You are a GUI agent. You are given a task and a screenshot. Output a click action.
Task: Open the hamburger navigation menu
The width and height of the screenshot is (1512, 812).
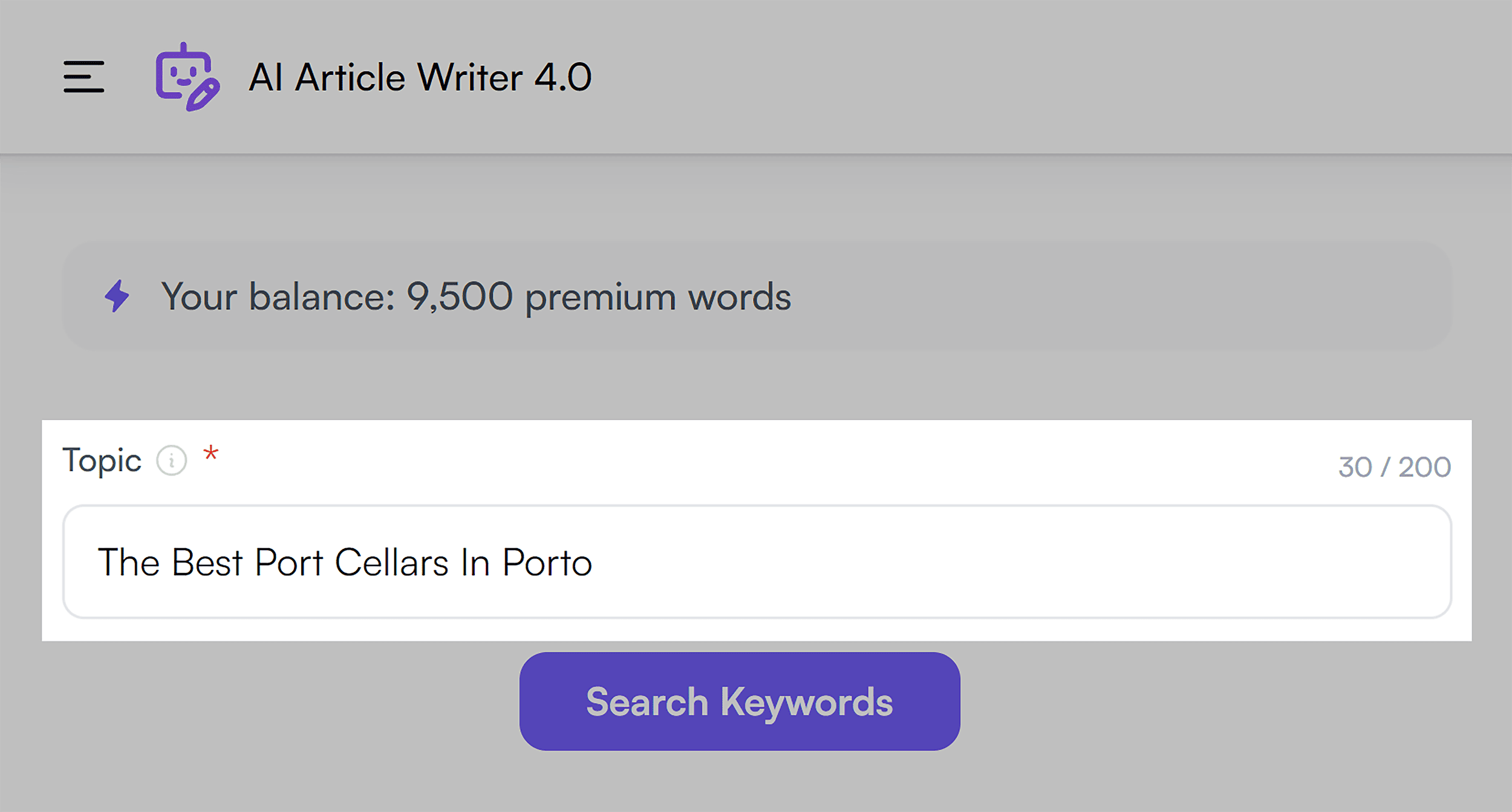[x=83, y=77]
